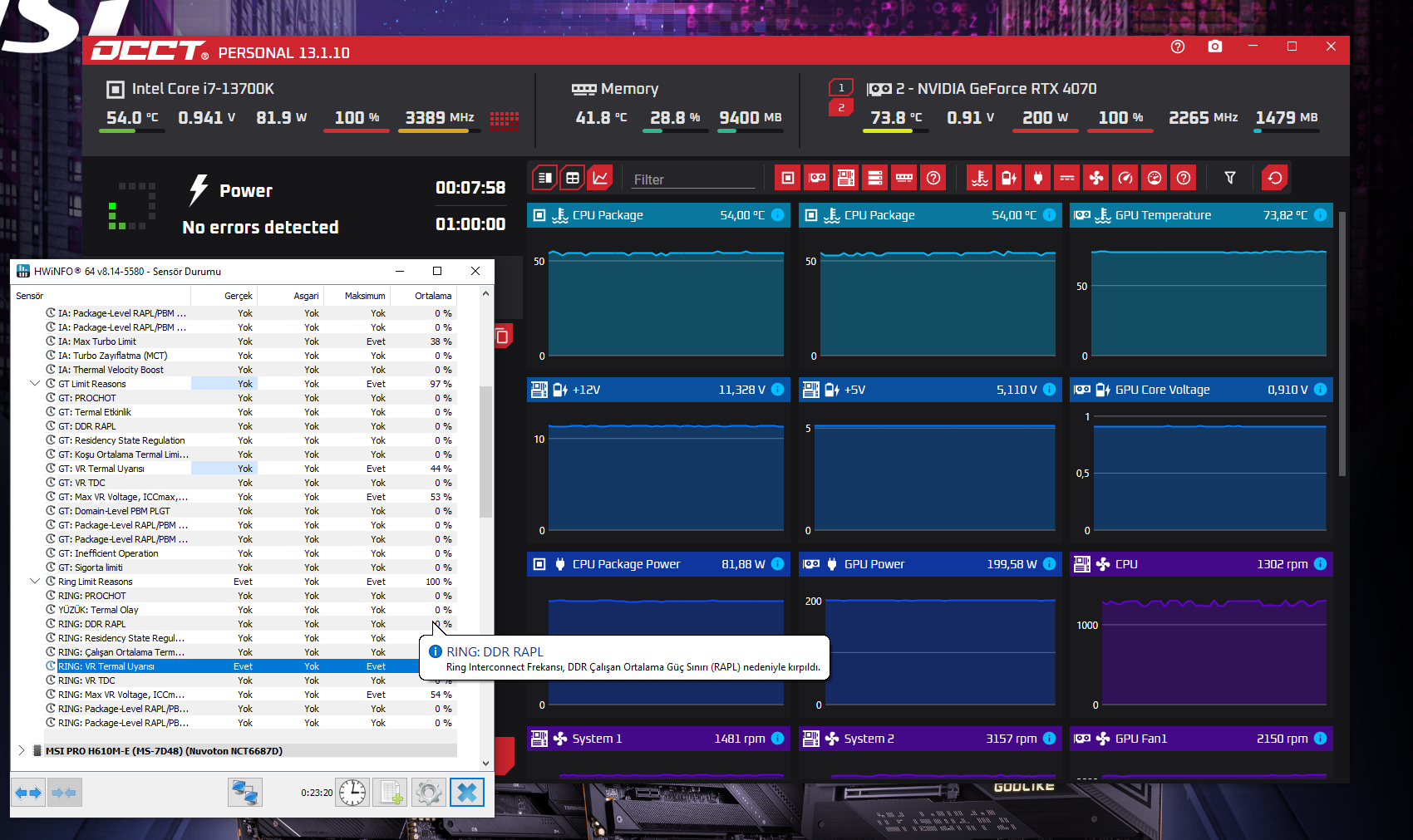Expand MSI PRO H610M-E sensor group
1413x840 pixels.
tap(22, 750)
